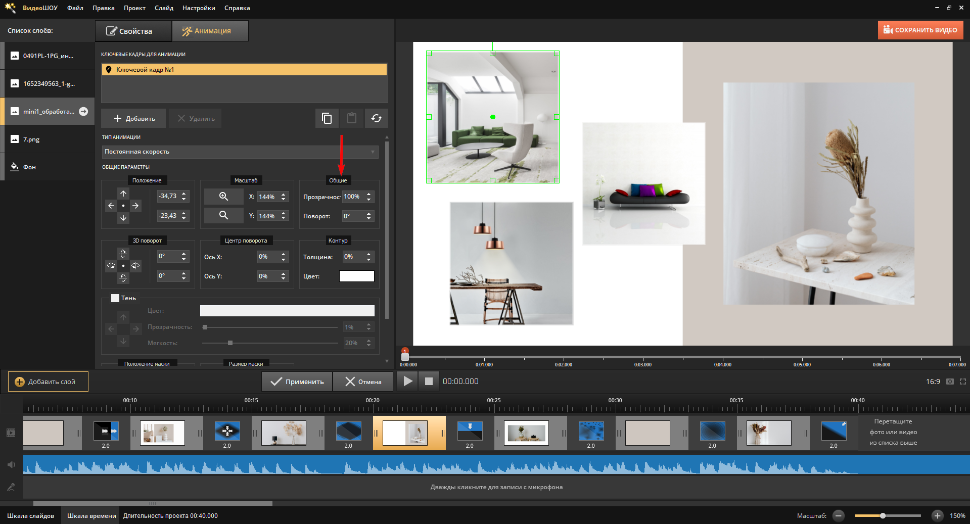Click stepper of rotation center Ось X

[x=283, y=256]
